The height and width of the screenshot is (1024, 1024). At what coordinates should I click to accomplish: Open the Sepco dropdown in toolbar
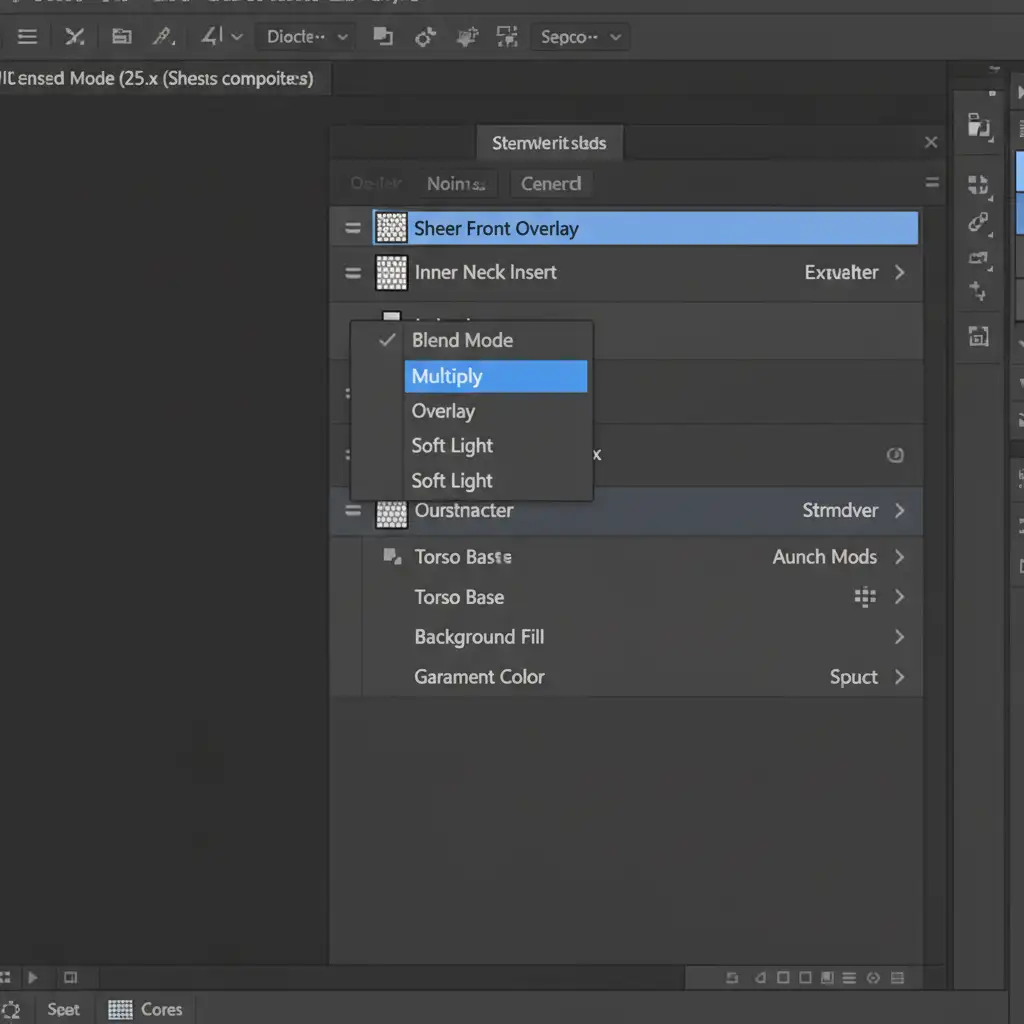[580, 37]
